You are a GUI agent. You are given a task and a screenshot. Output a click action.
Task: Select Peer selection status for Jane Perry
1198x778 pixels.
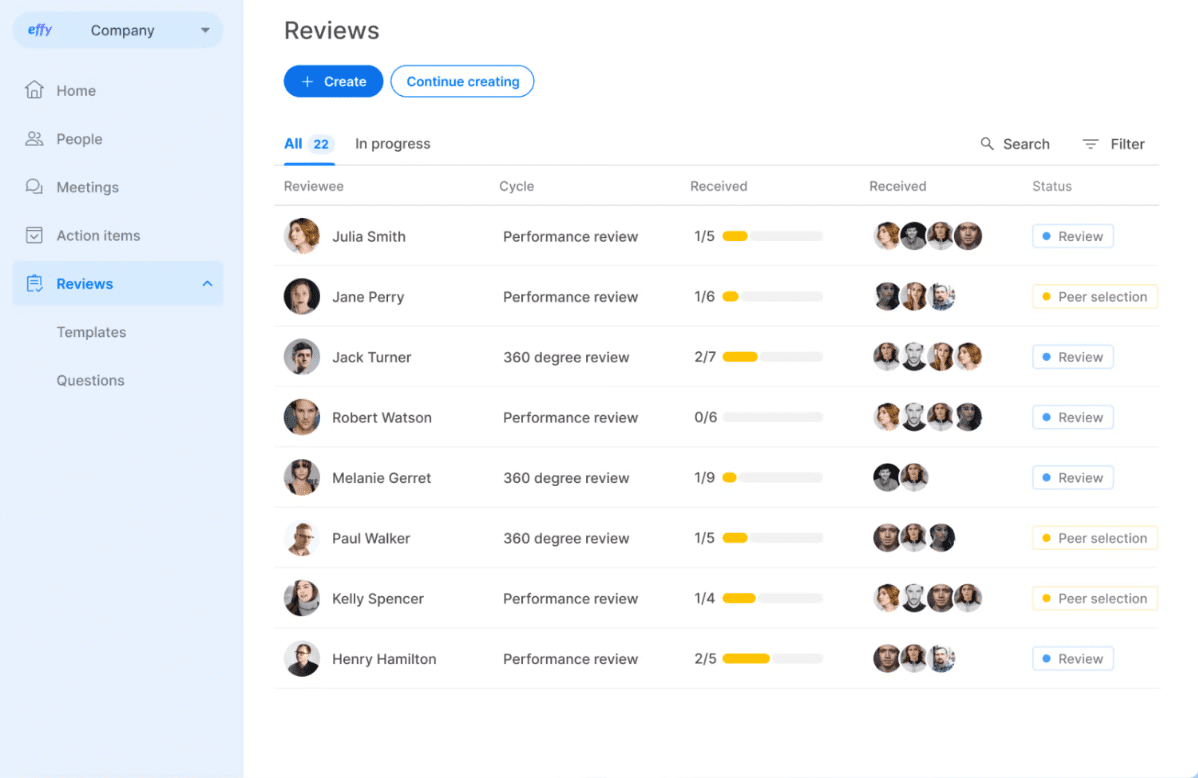click(1094, 296)
